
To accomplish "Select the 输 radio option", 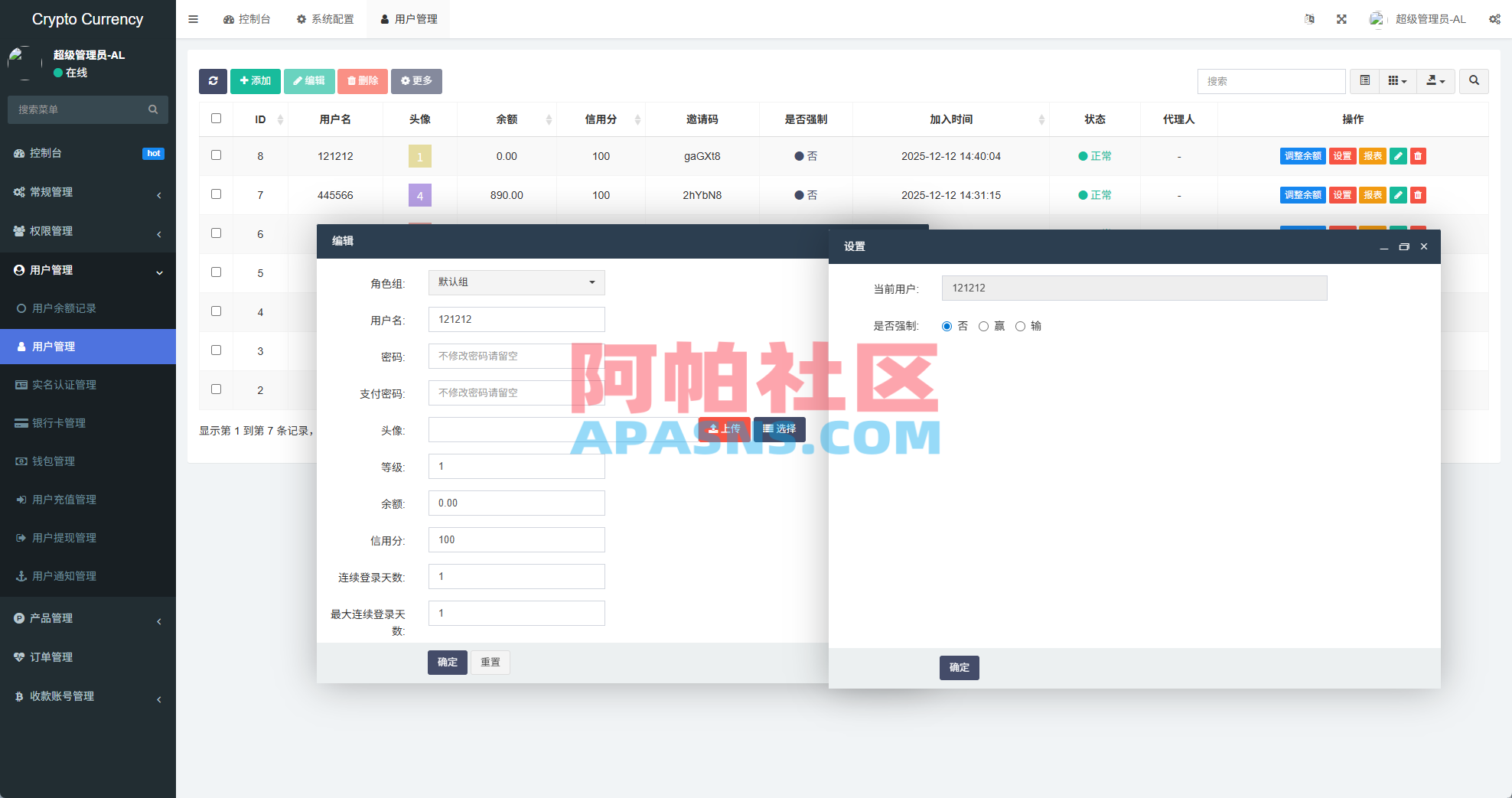I will point(1020,327).
